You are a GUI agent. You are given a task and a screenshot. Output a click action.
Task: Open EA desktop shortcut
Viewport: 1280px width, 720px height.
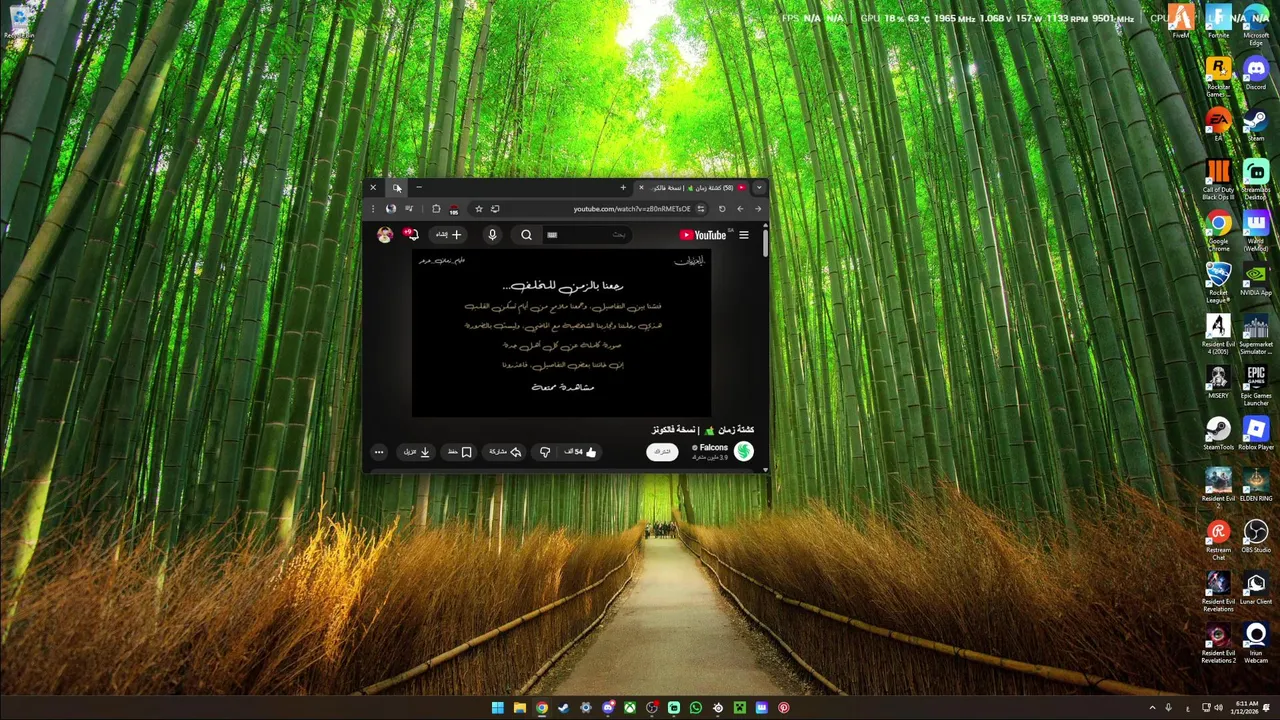click(1218, 125)
